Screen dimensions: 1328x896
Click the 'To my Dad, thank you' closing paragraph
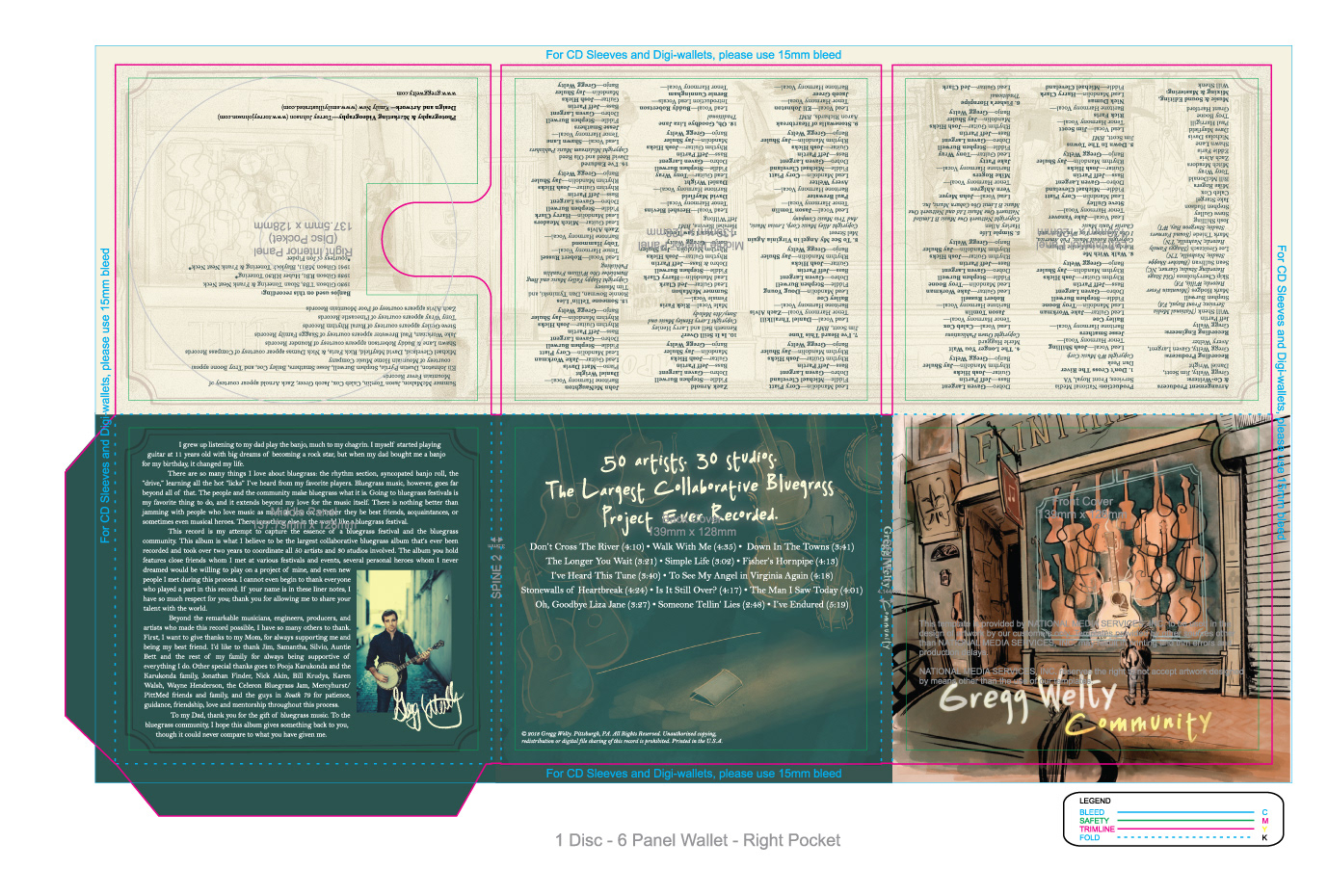pyautogui.click(x=248, y=725)
